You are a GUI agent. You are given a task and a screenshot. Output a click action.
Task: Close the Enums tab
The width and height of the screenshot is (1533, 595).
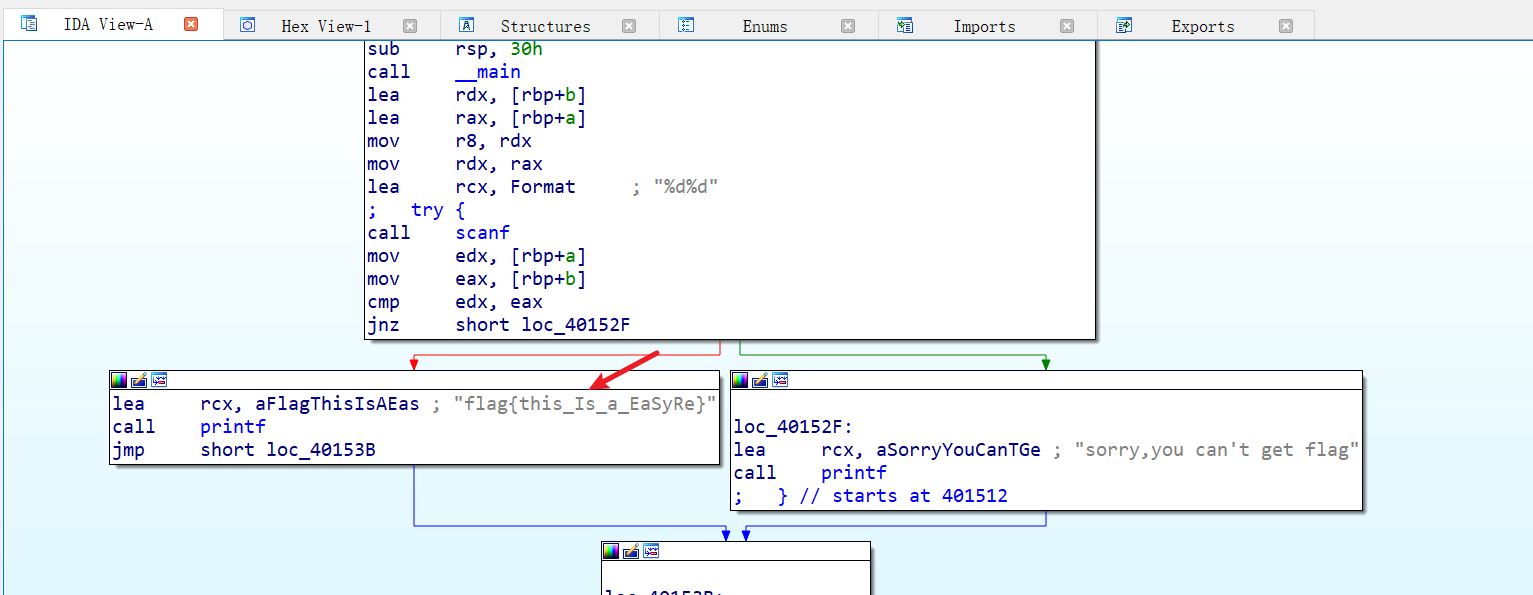click(x=848, y=26)
